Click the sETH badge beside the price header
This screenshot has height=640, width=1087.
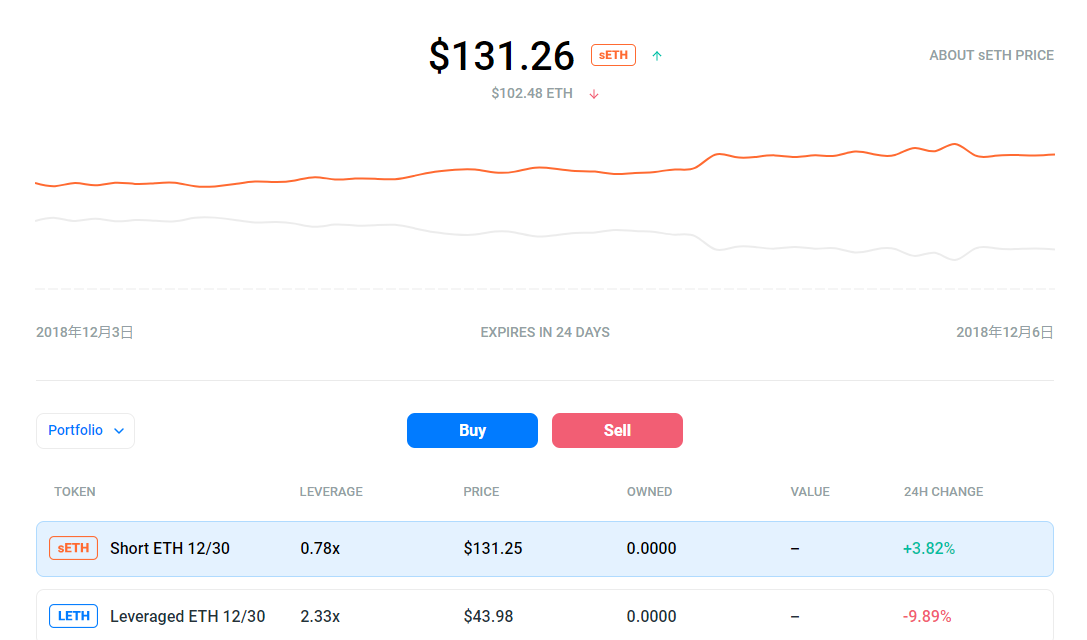613,55
